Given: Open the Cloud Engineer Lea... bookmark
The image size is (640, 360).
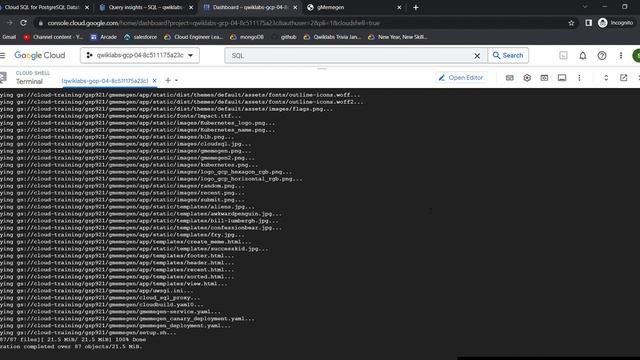Looking at the screenshot, I should pos(193,37).
